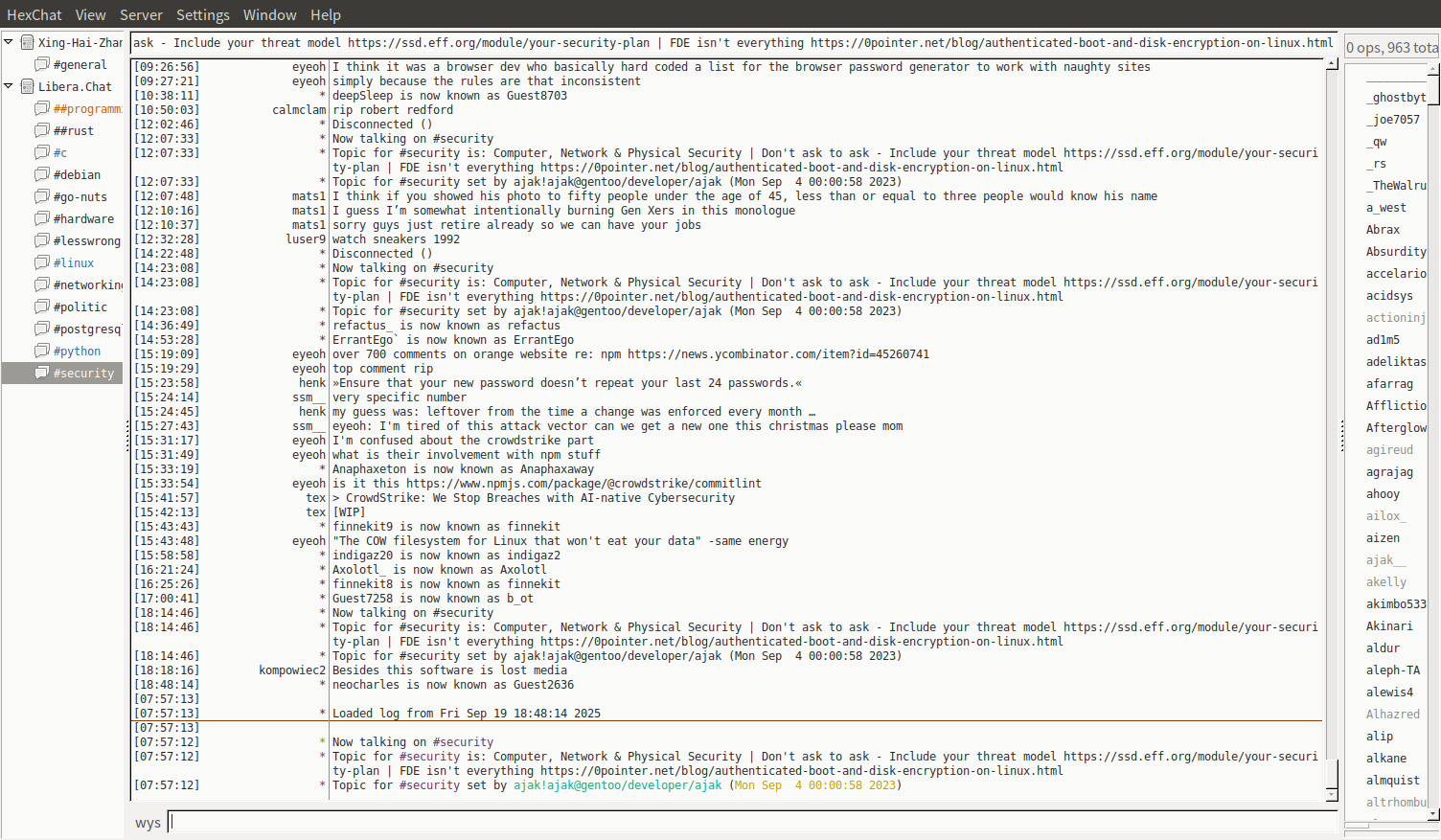Screen dimensions: 1441x840
Task: Select user almquist in the user list
Action: (1393, 781)
